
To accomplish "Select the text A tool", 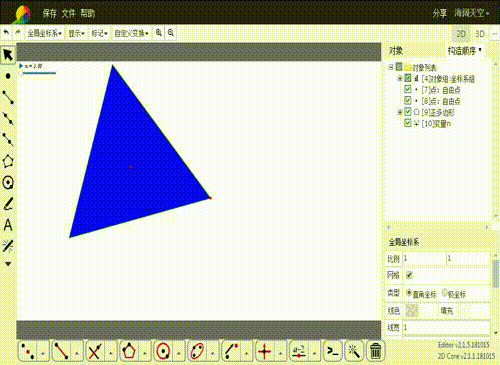I will click(8, 225).
